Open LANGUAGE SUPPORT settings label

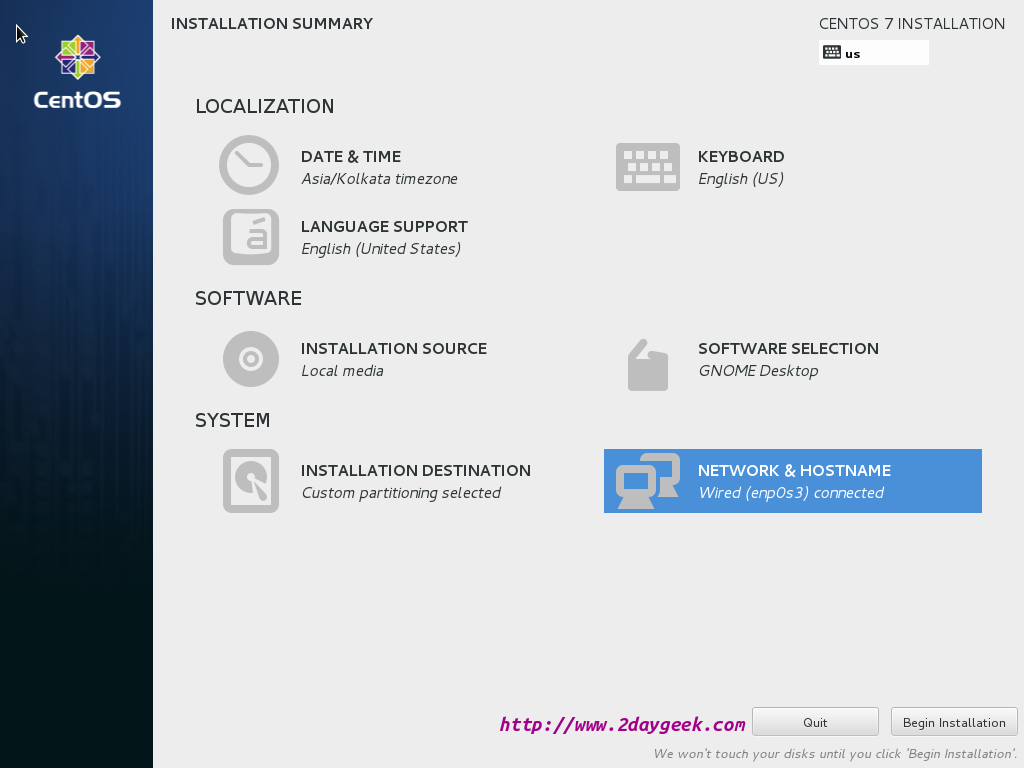point(384,227)
